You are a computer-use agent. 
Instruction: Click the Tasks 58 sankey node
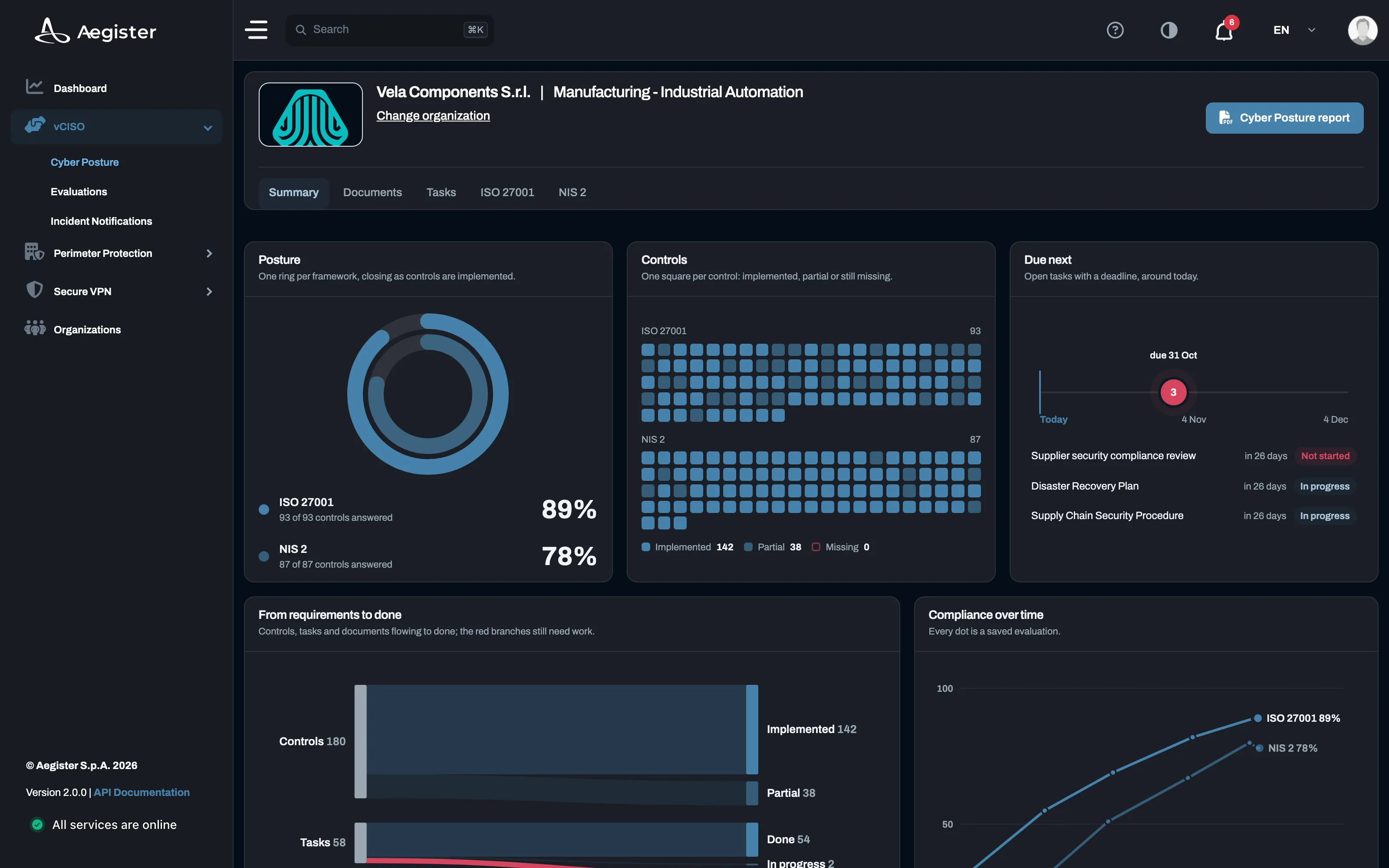tap(360, 842)
